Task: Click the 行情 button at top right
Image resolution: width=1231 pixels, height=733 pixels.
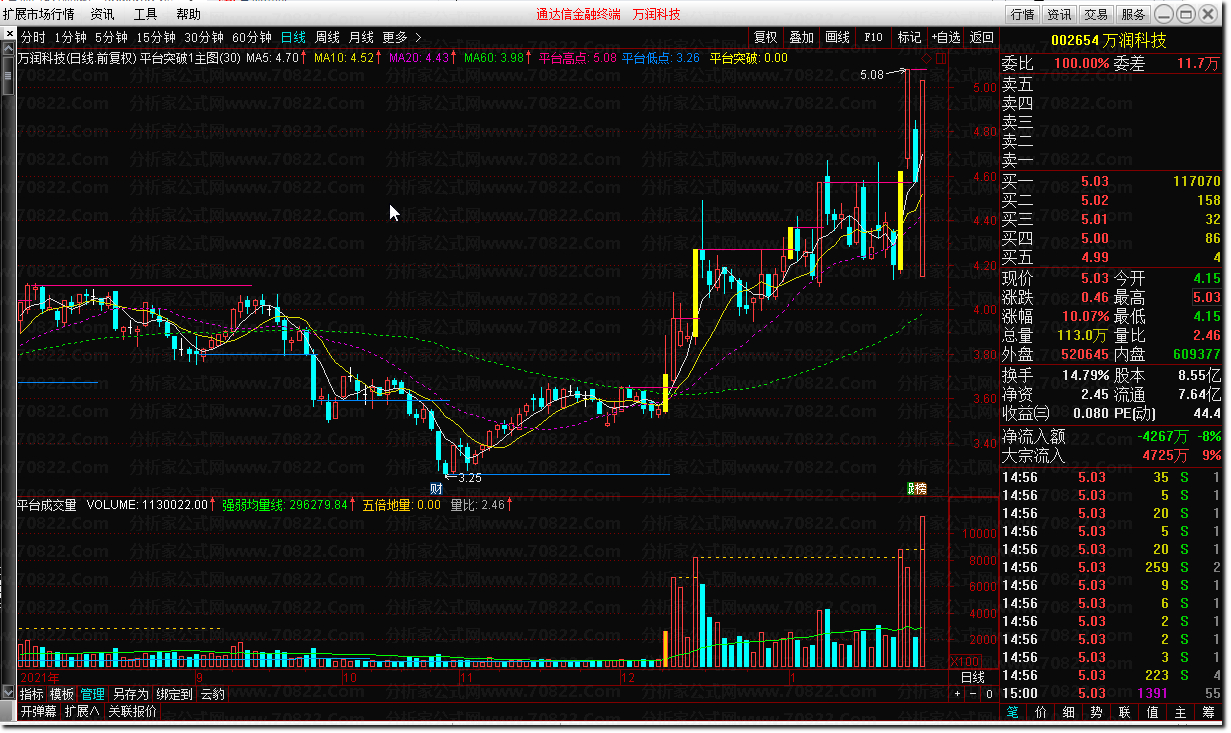Action: [x=1022, y=14]
